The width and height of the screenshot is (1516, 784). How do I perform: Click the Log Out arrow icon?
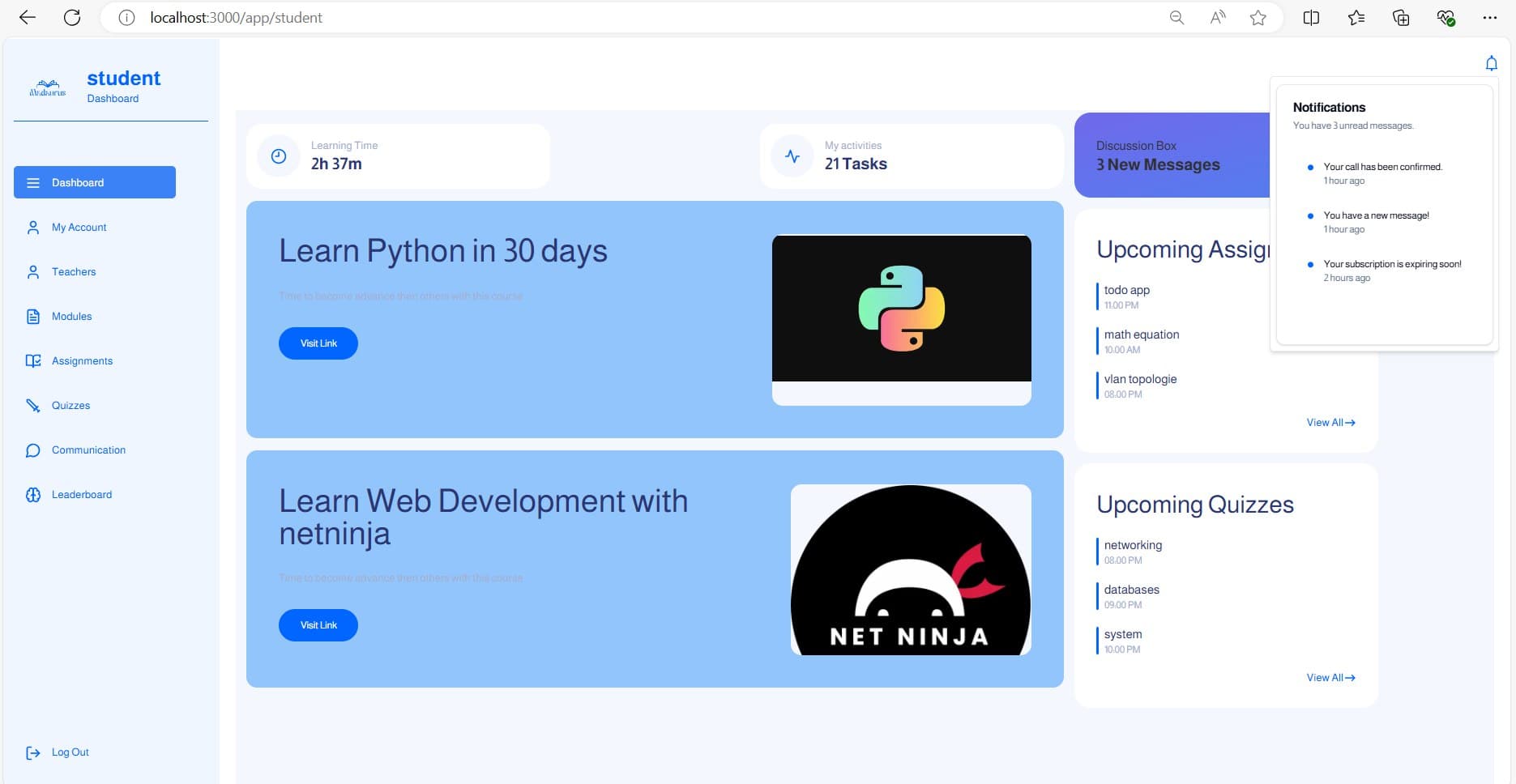click(x=33, y=752)
